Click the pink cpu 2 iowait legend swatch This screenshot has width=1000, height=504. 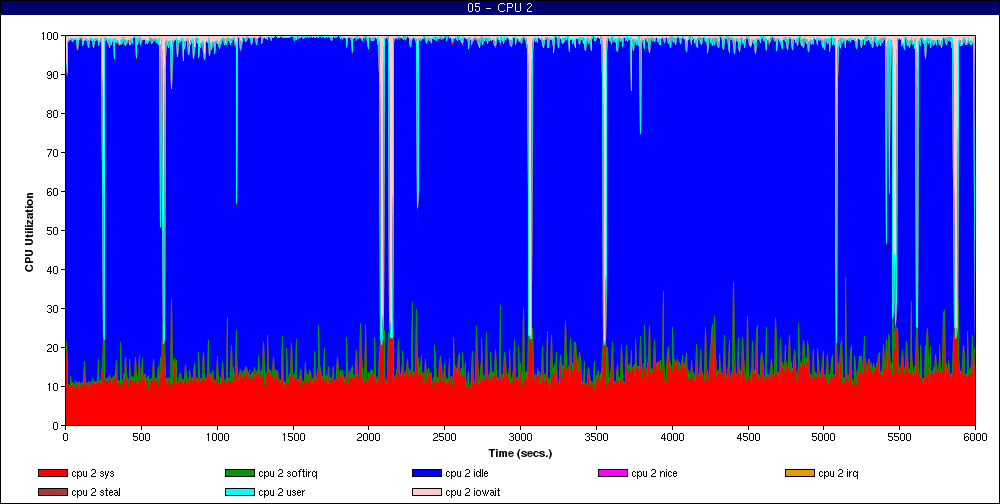coord(426,493)
